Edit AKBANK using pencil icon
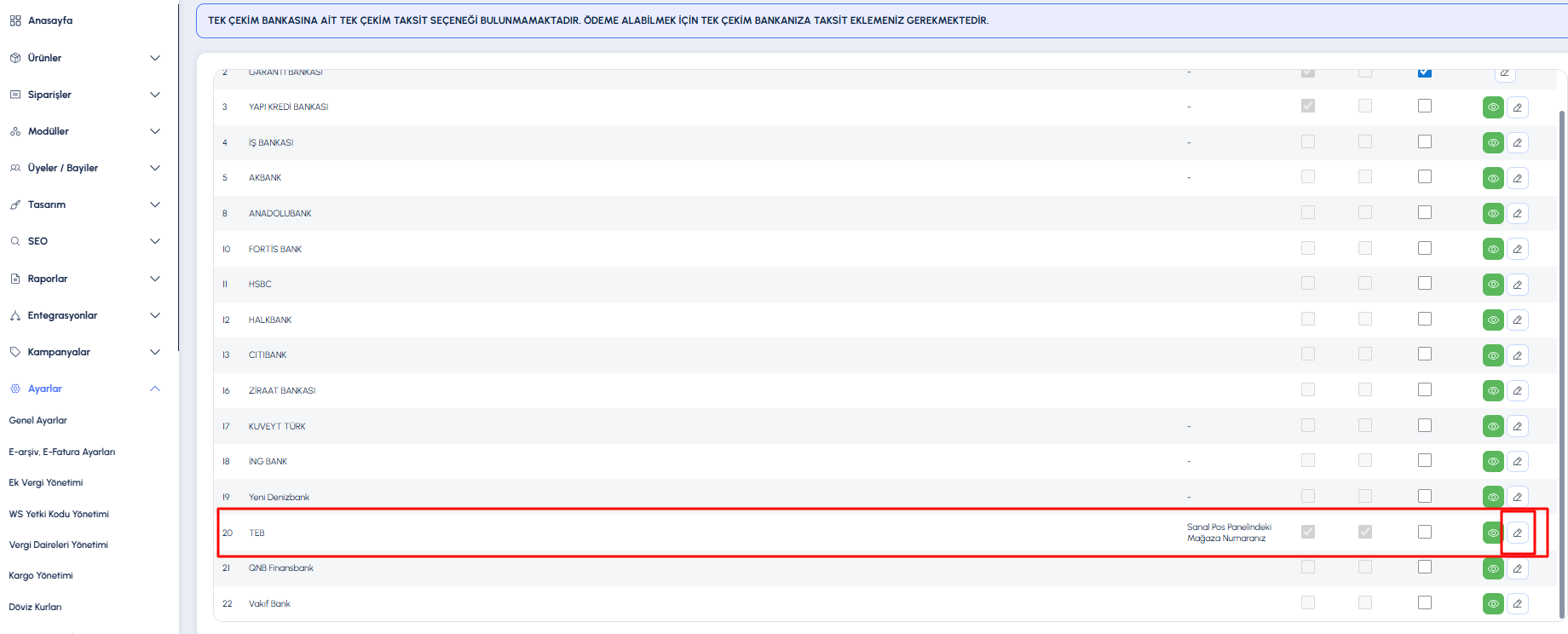 (1518, 178)
